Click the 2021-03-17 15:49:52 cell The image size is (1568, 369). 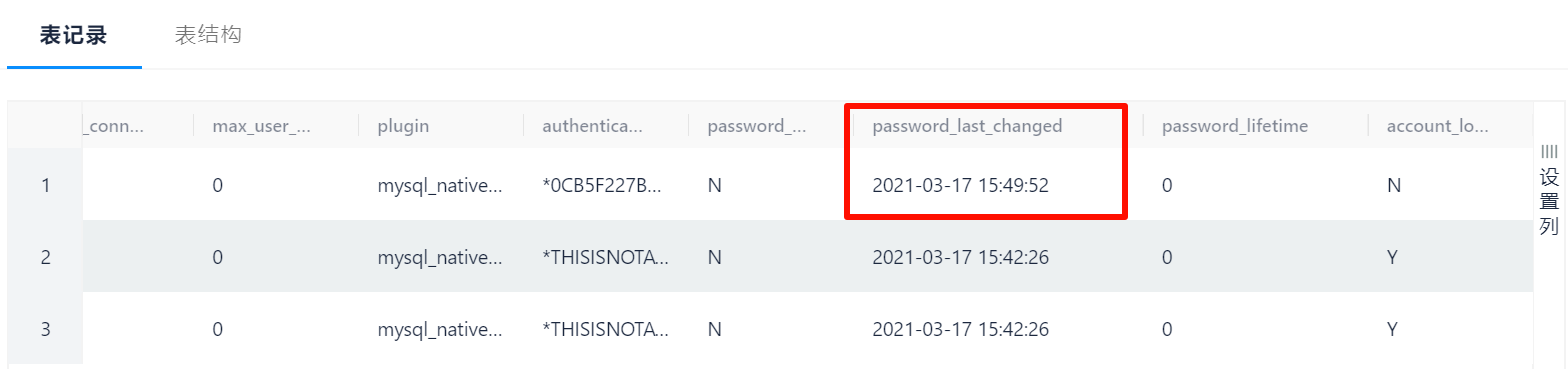tap(960, 185)
